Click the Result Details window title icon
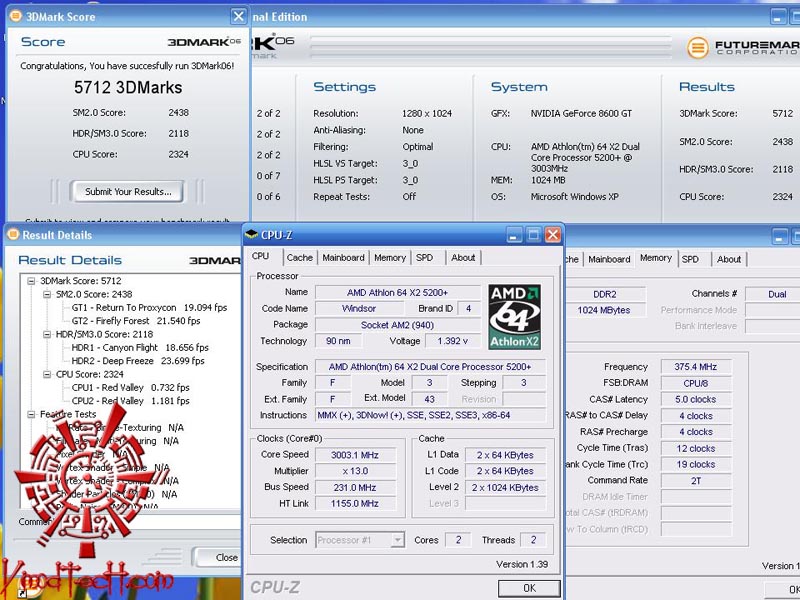Viewport: 800px width, 600px height. click(x=13, y=234)
